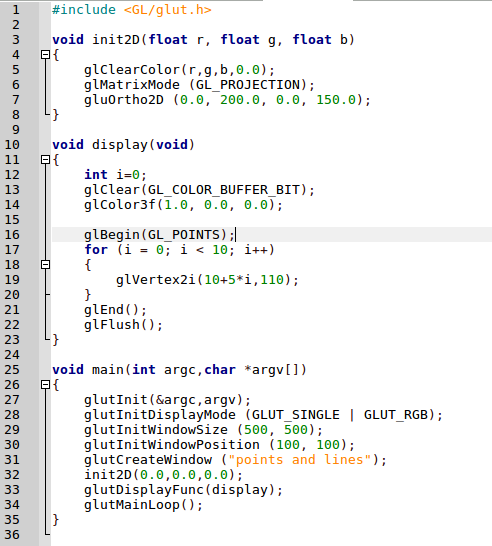
Task: Click the 'glClearColor' call on line 5
Action: (132, 70)
